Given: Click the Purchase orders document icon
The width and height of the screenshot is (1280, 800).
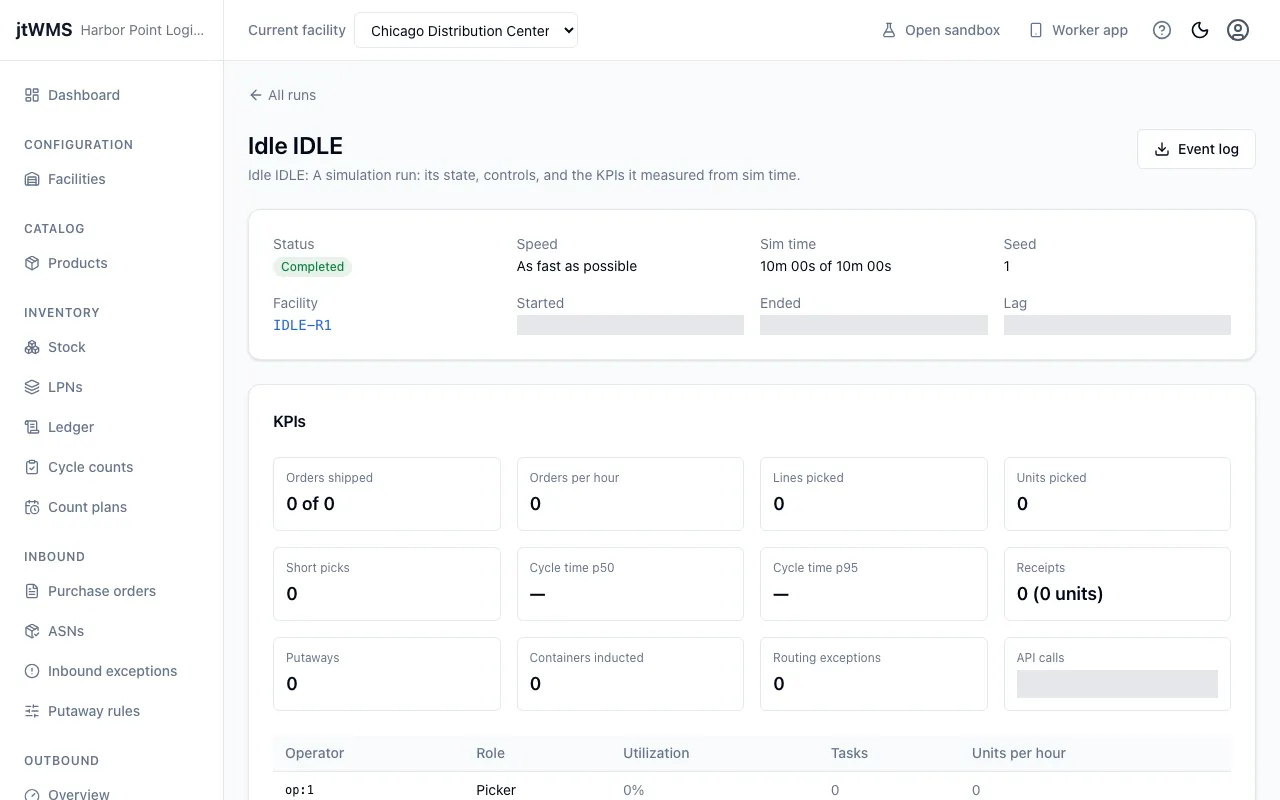Looking at the screenshot, I should tap(32, 591).
